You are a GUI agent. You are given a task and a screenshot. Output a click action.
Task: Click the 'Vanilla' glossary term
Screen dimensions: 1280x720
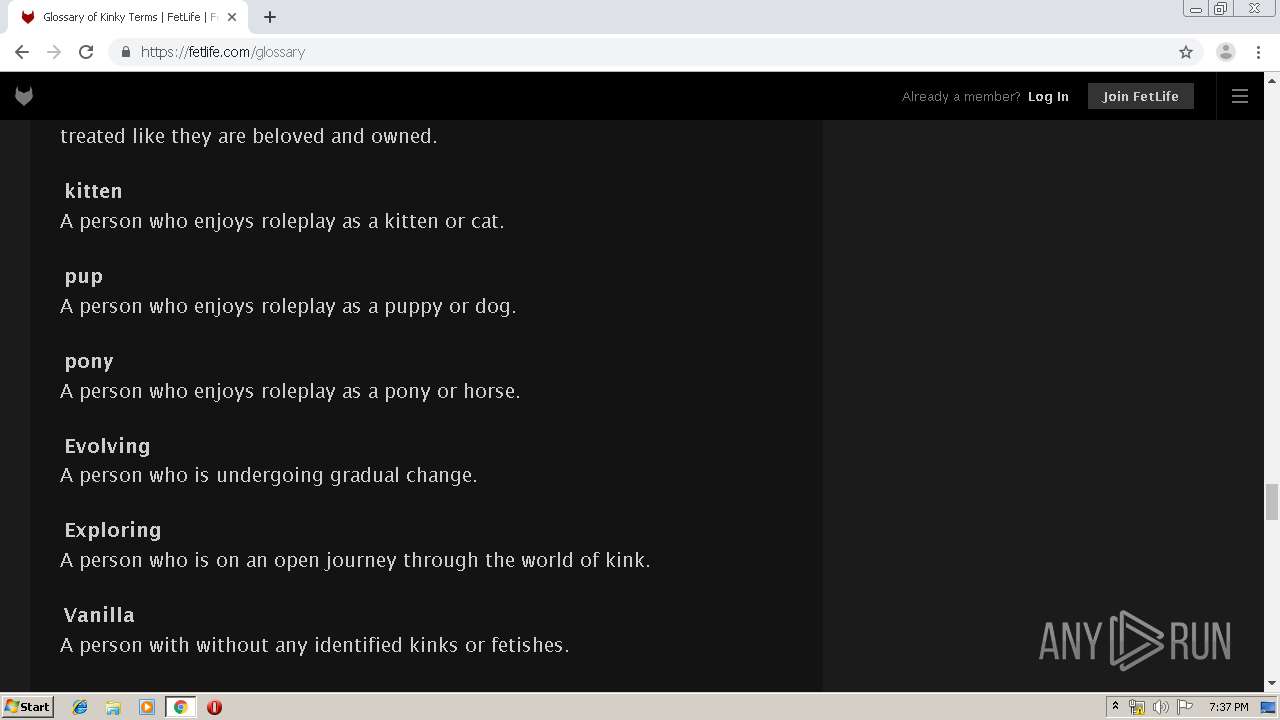point(99,615)
